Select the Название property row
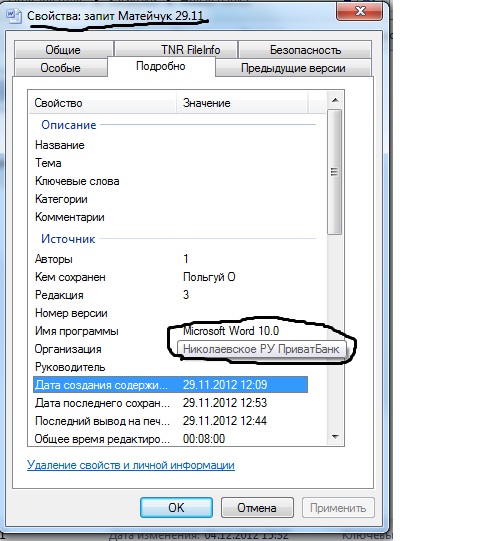Screen dimensions: 478x541 [170, 145]
